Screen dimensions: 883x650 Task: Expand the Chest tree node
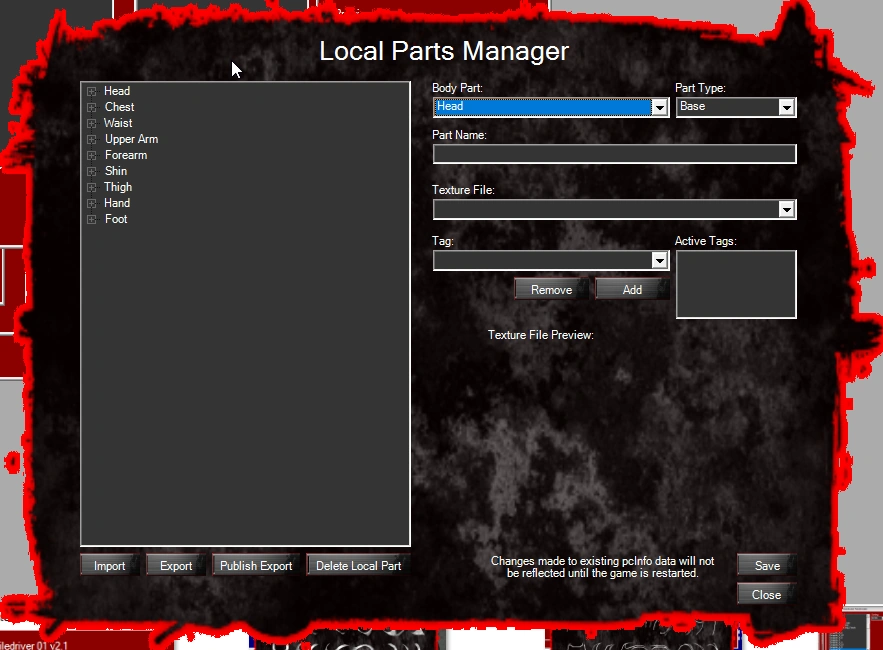tap(90, 106)
